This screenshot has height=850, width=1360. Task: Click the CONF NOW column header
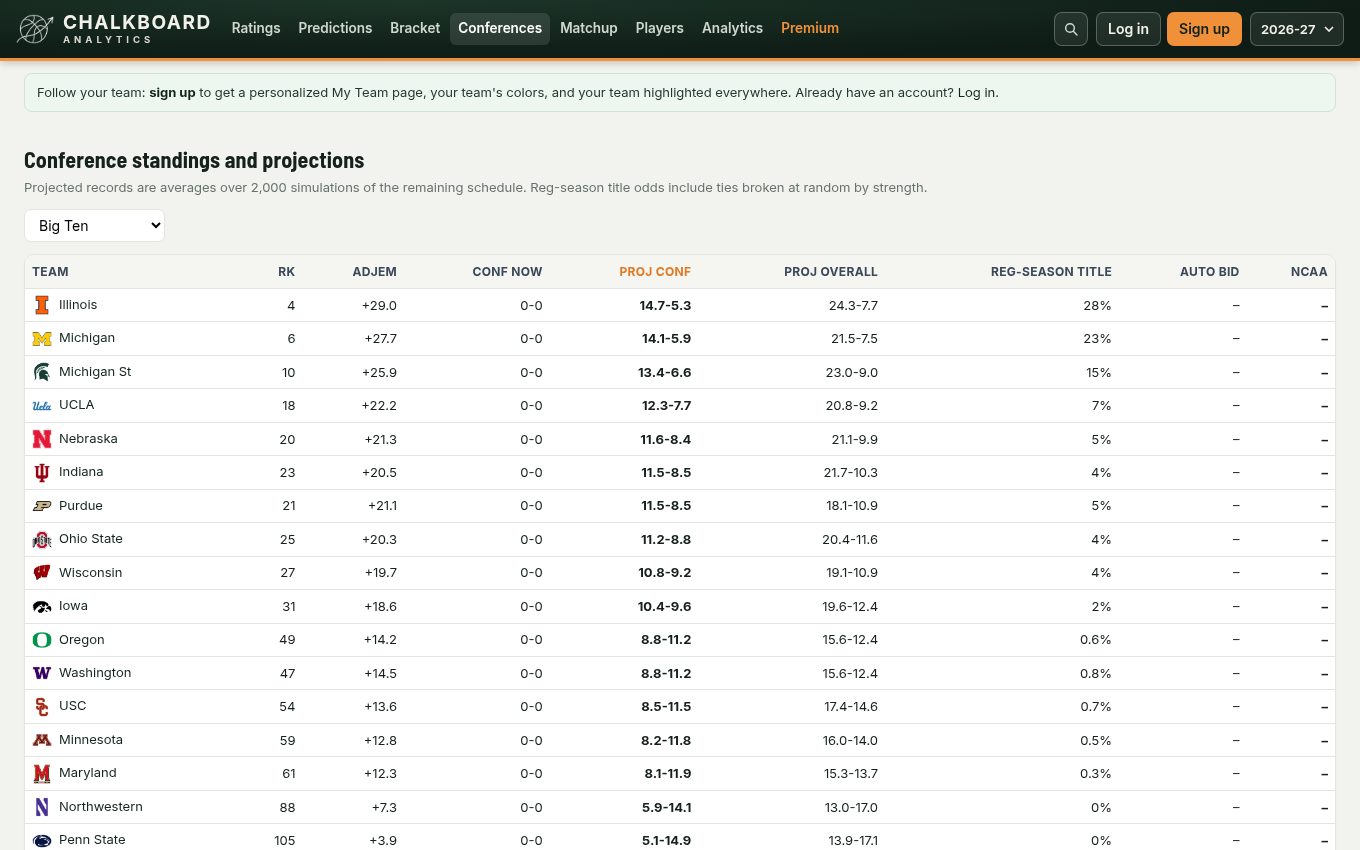pos(508,272)
